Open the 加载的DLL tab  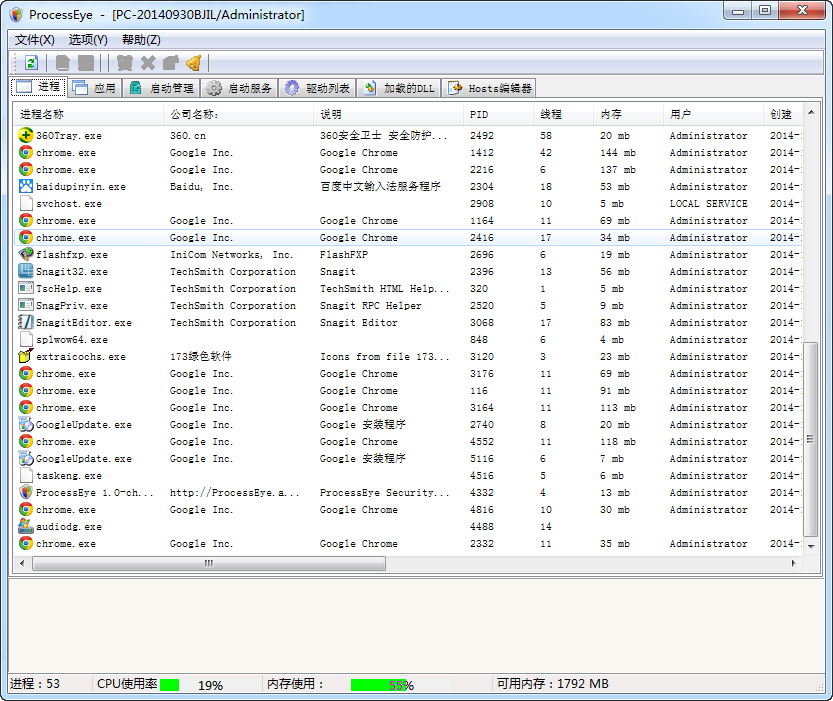pos(398,88)
